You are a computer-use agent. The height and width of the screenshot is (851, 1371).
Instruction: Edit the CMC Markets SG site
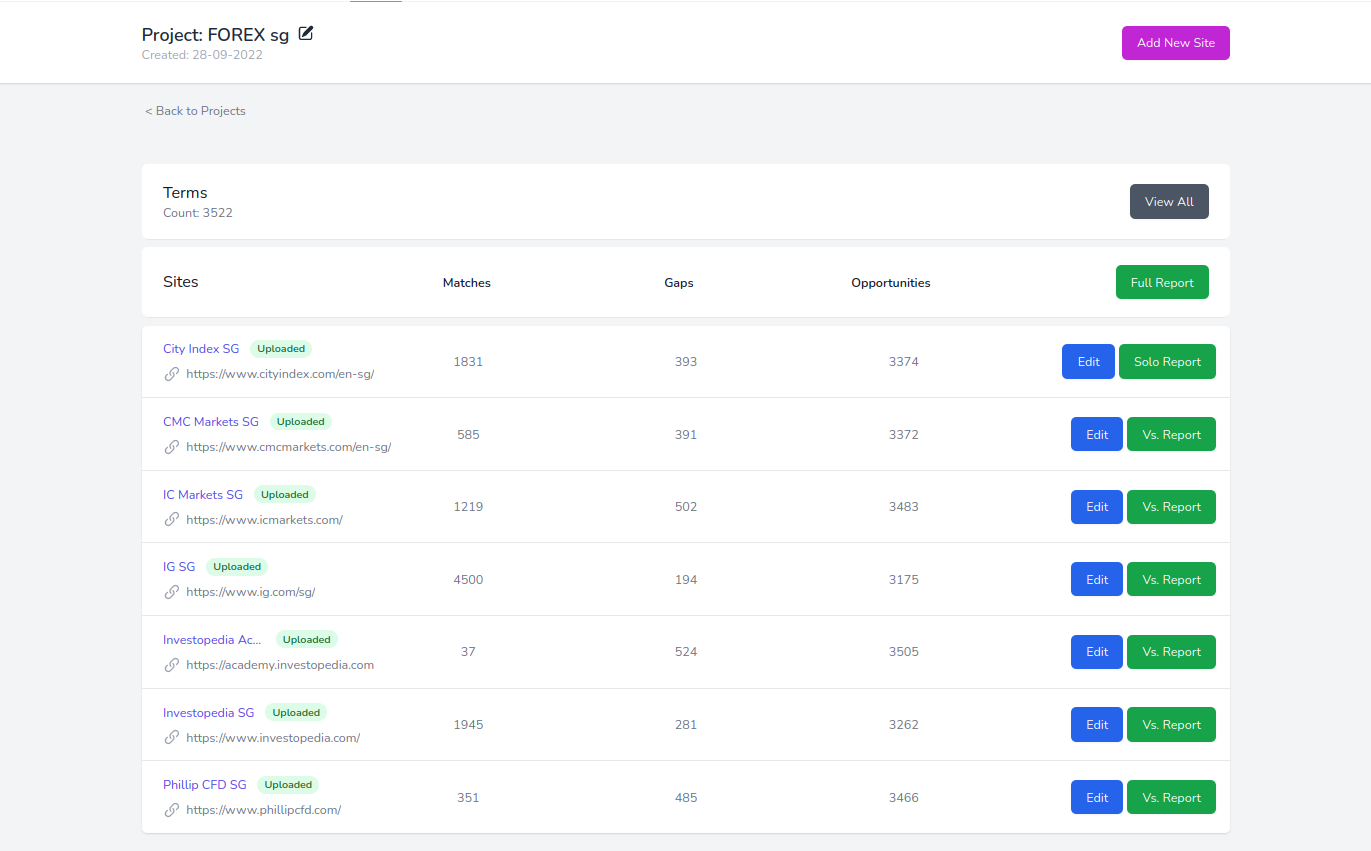click(x=1097, y=435)
